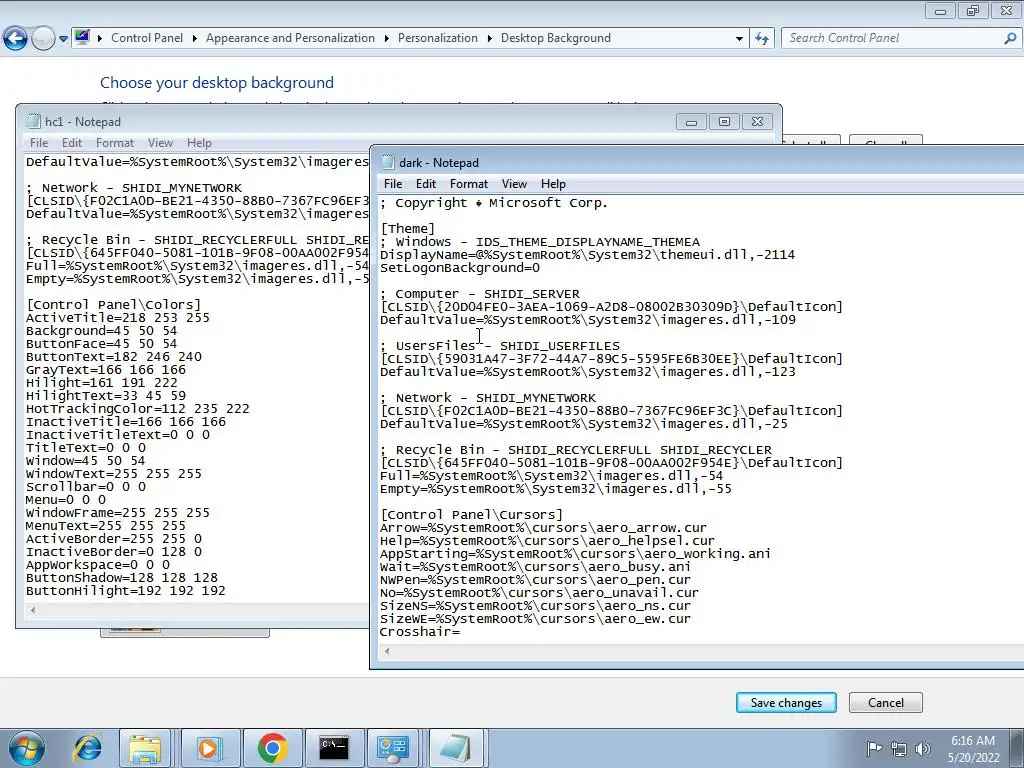Click the Crosshair= line in dark Notepad
The width and height of the screenshot is (1024, 768).
click(x=420, y=632)
